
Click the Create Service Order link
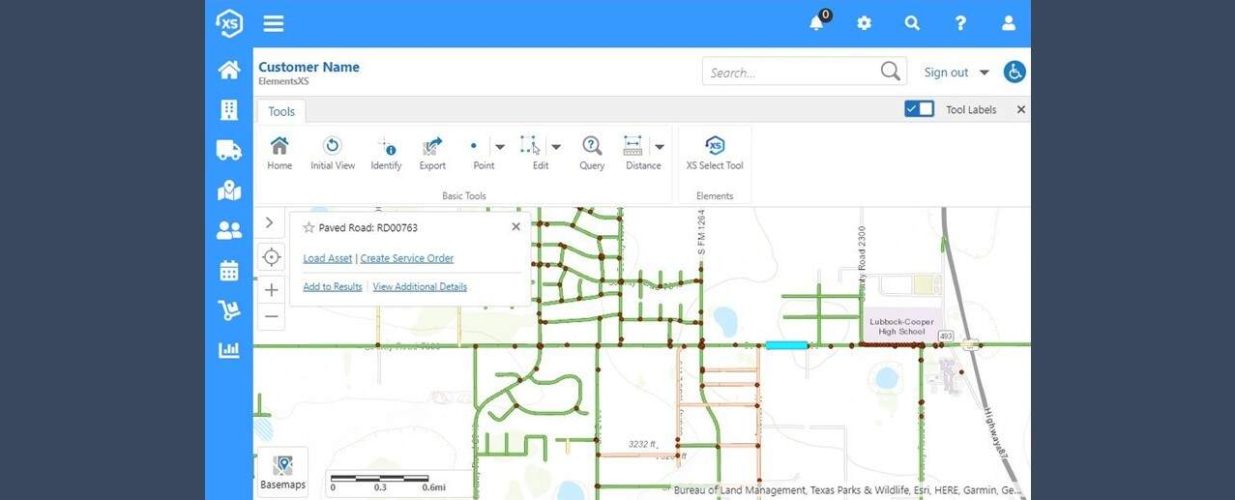407,258
